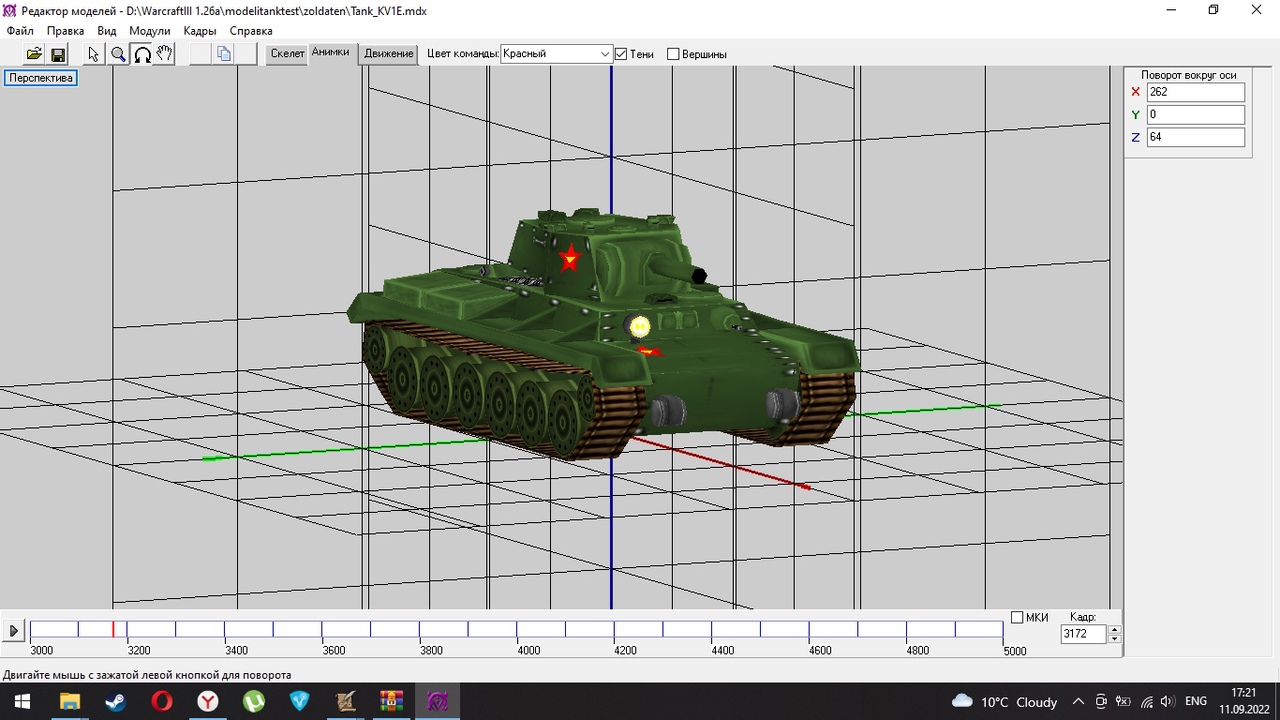Click the Поворот вокруг оси panel label
1280x720 pixels.
(x=1189, y=75)
